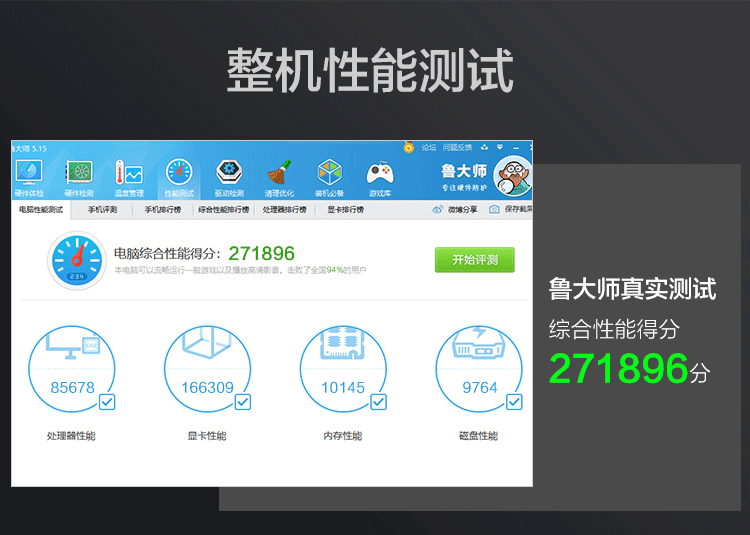Click the Weibo icon for 微博分享
The width and height of the screenshot is (750, 535).
click(x=438, y=209)
